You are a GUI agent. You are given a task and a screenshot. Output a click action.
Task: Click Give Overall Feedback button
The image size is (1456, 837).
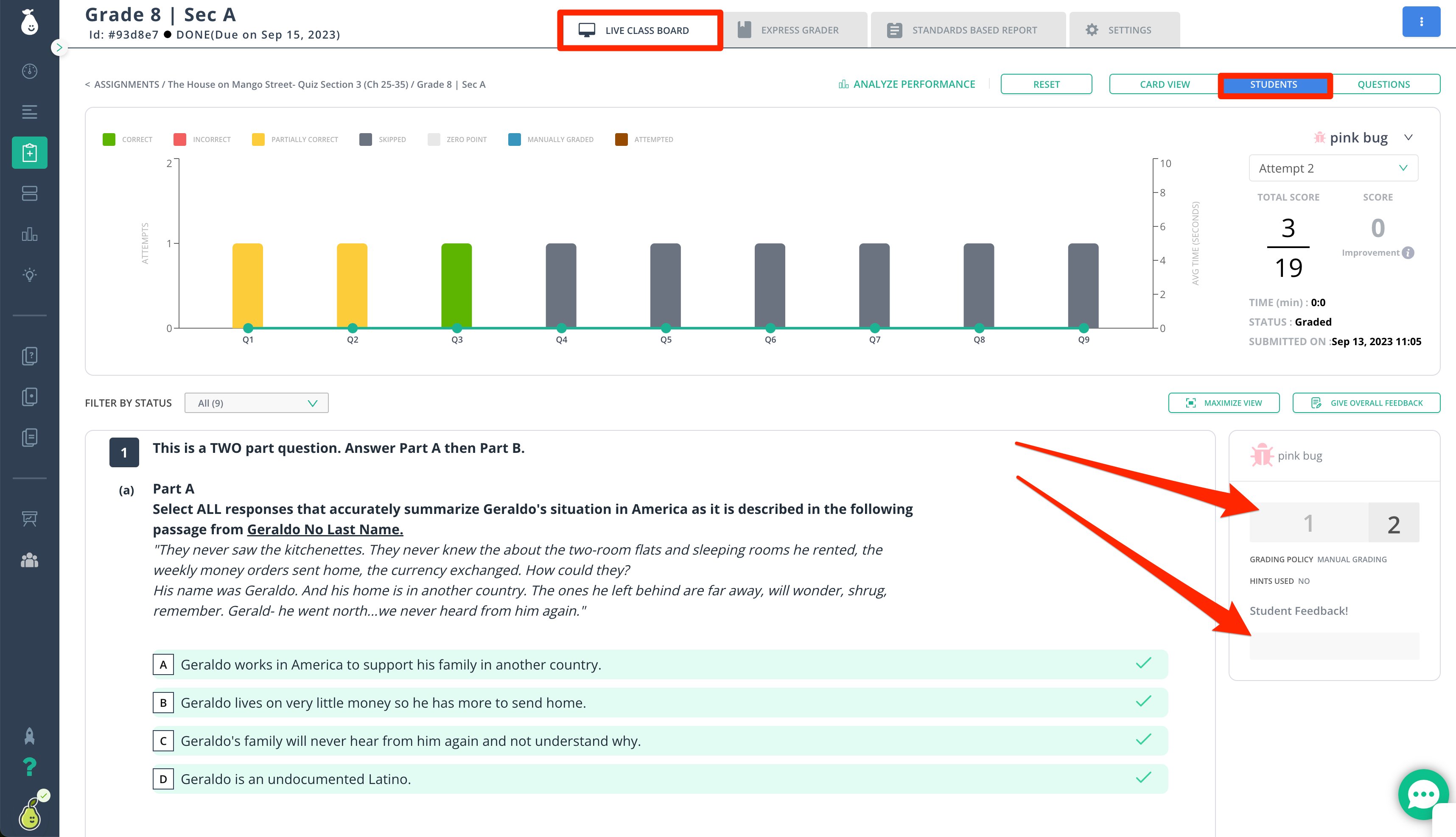[1366, 403]
